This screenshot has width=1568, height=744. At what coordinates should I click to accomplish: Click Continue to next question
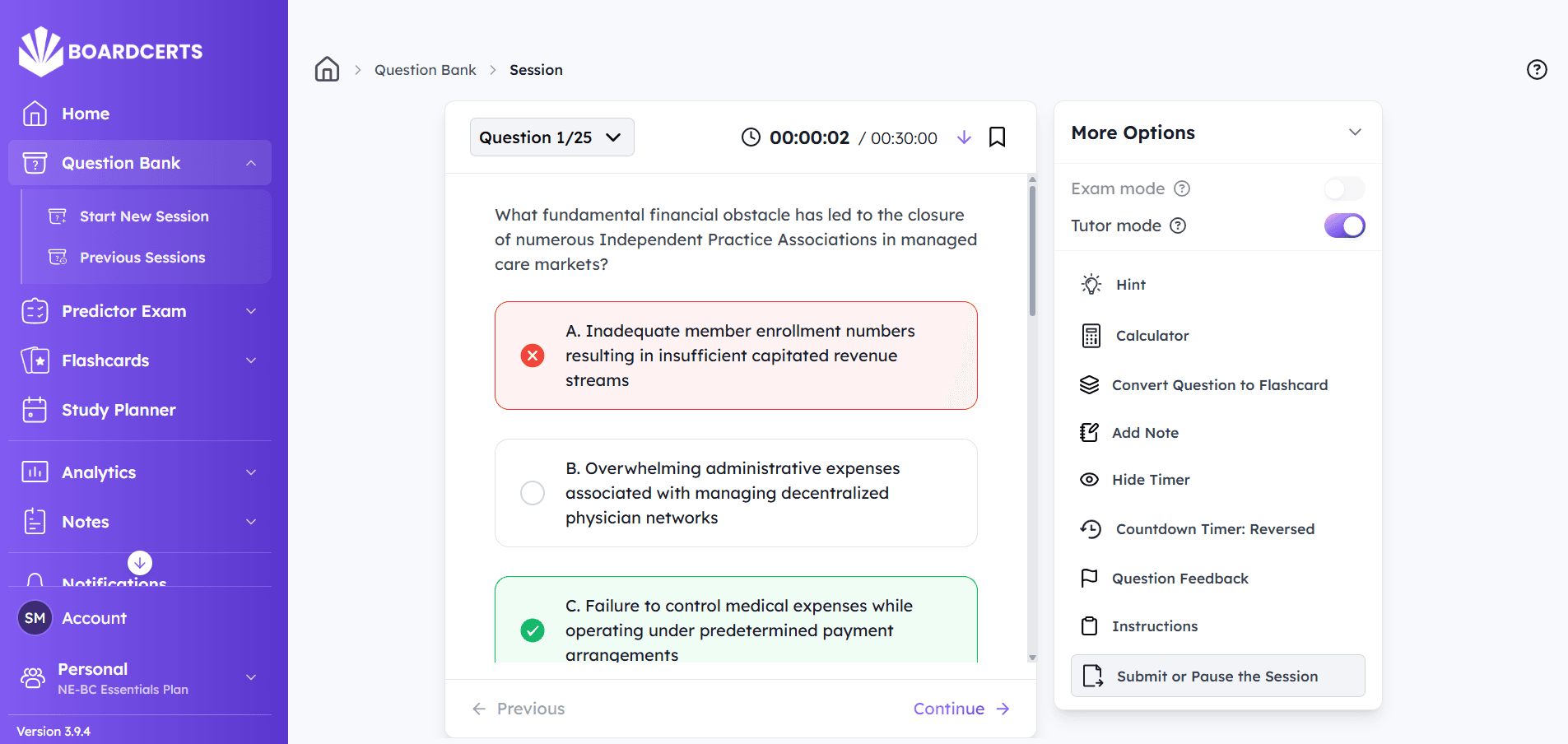961,709
